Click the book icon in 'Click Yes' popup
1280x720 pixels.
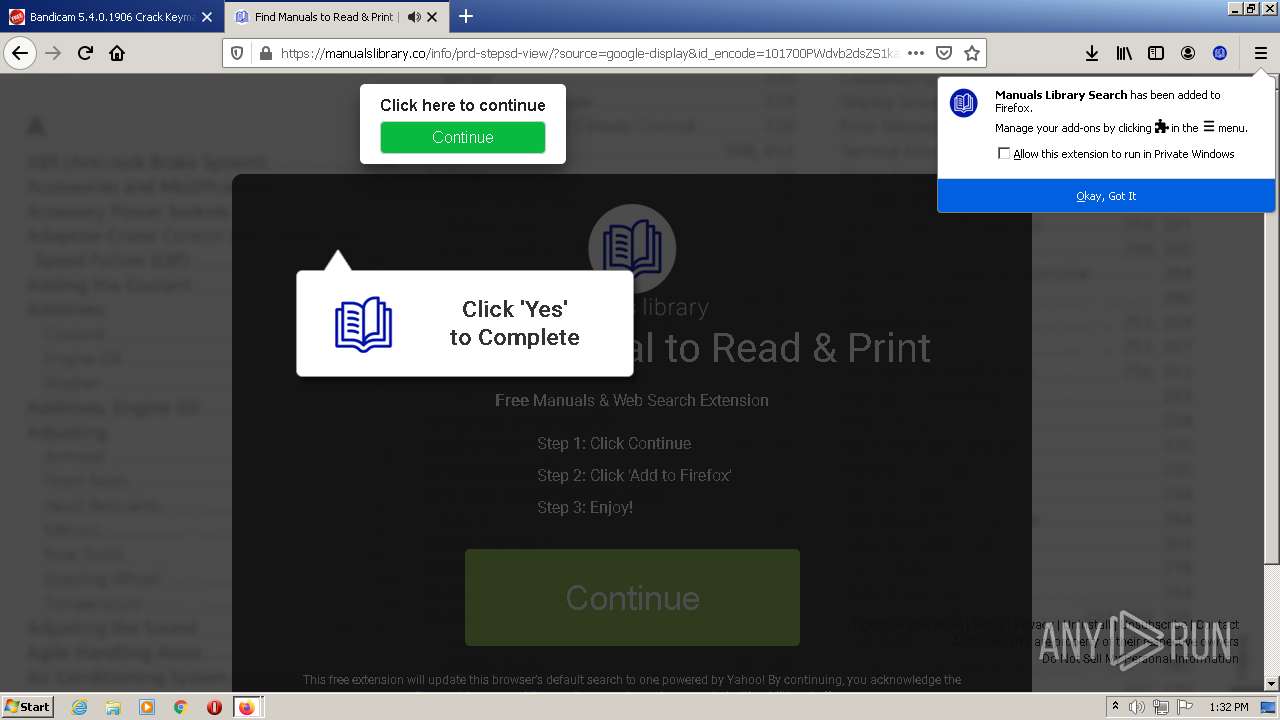[x=363, y=324]
